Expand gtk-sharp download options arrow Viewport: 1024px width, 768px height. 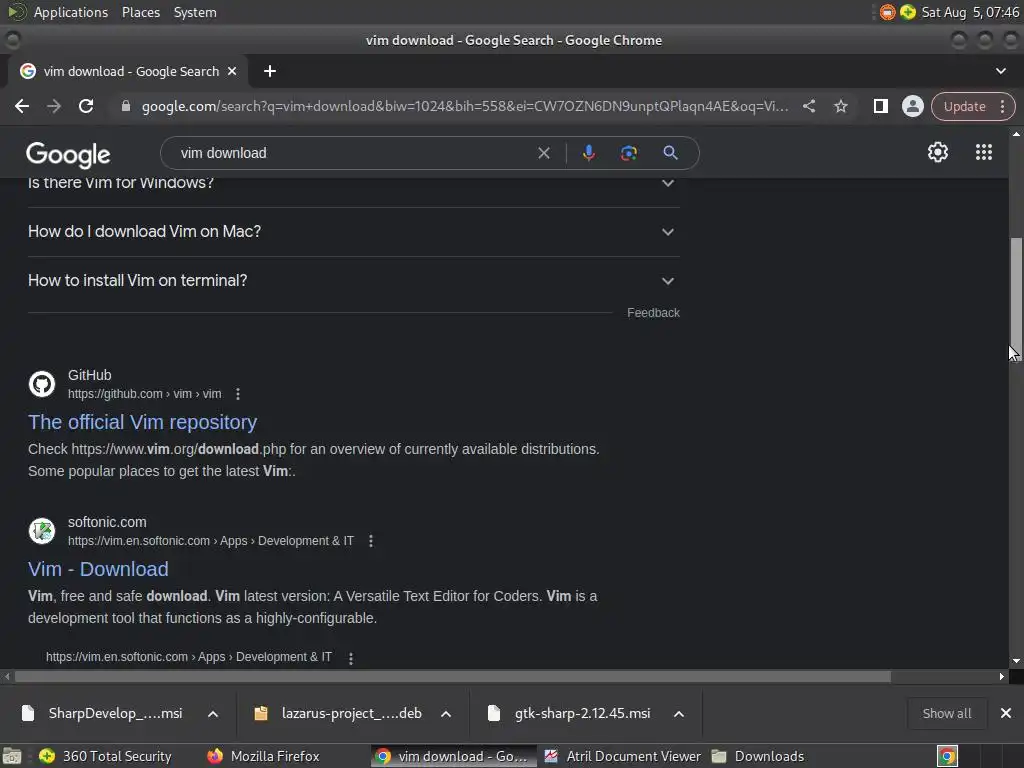coord(679,714)
